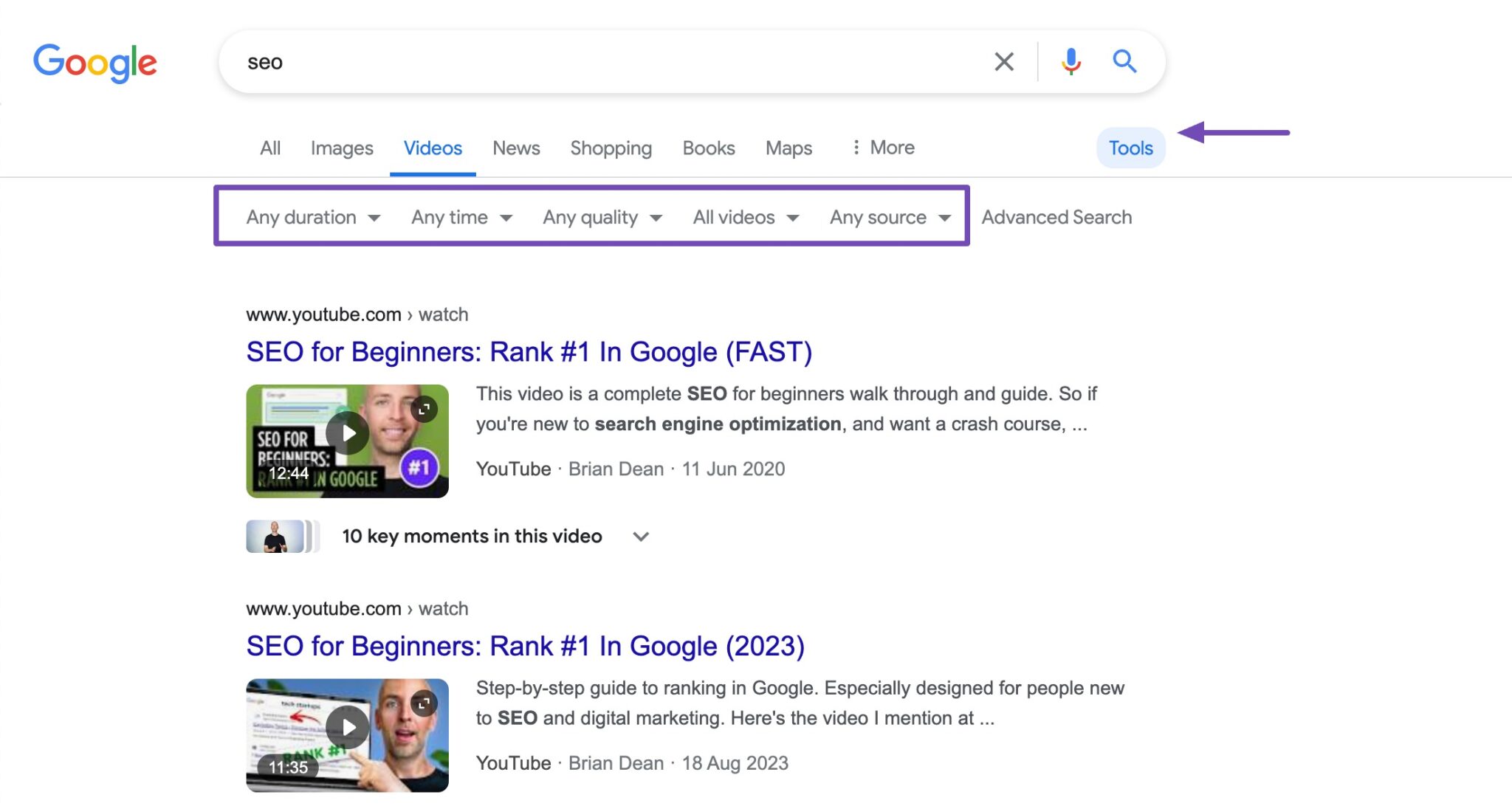Switch to the News tab
This screenshot has width=1512, height=806.
(x=516, y=148)
